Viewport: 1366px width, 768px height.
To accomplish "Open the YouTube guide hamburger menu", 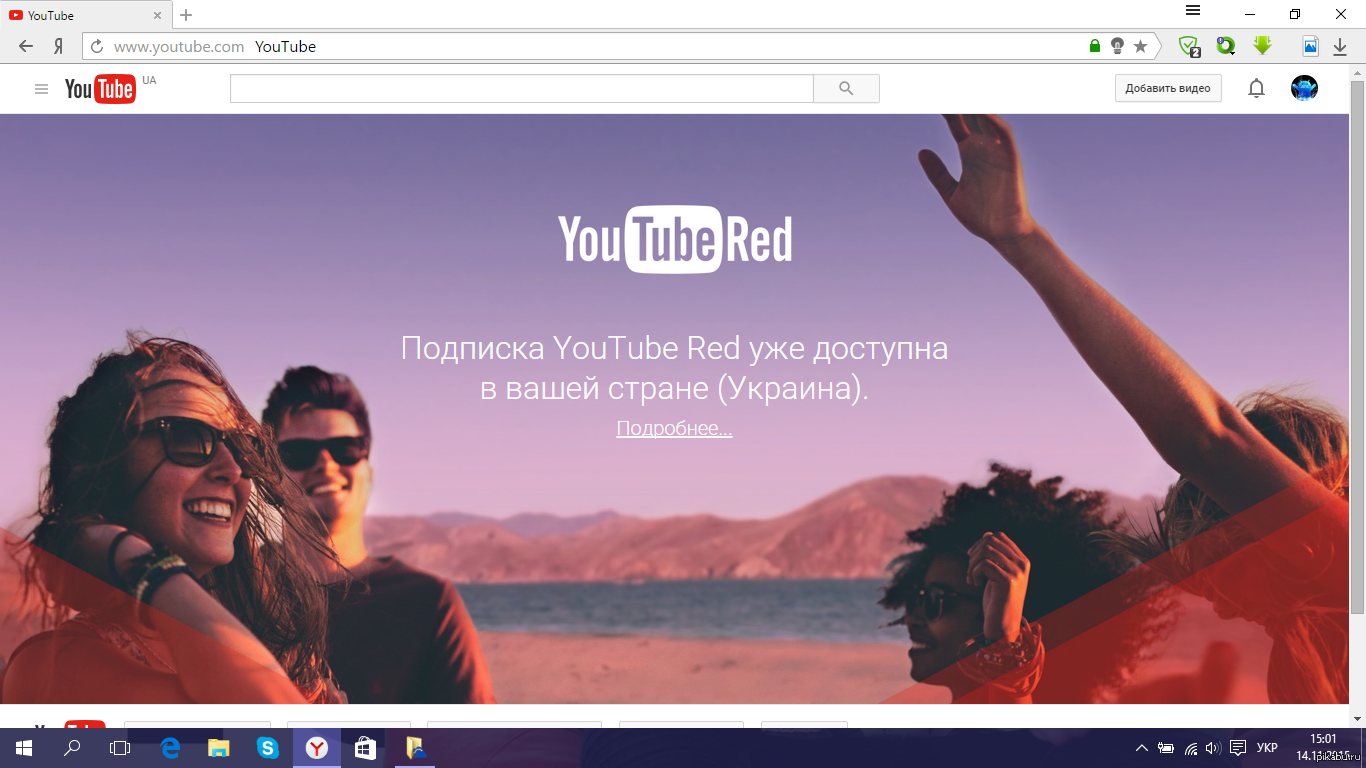I will pos(41,89).
